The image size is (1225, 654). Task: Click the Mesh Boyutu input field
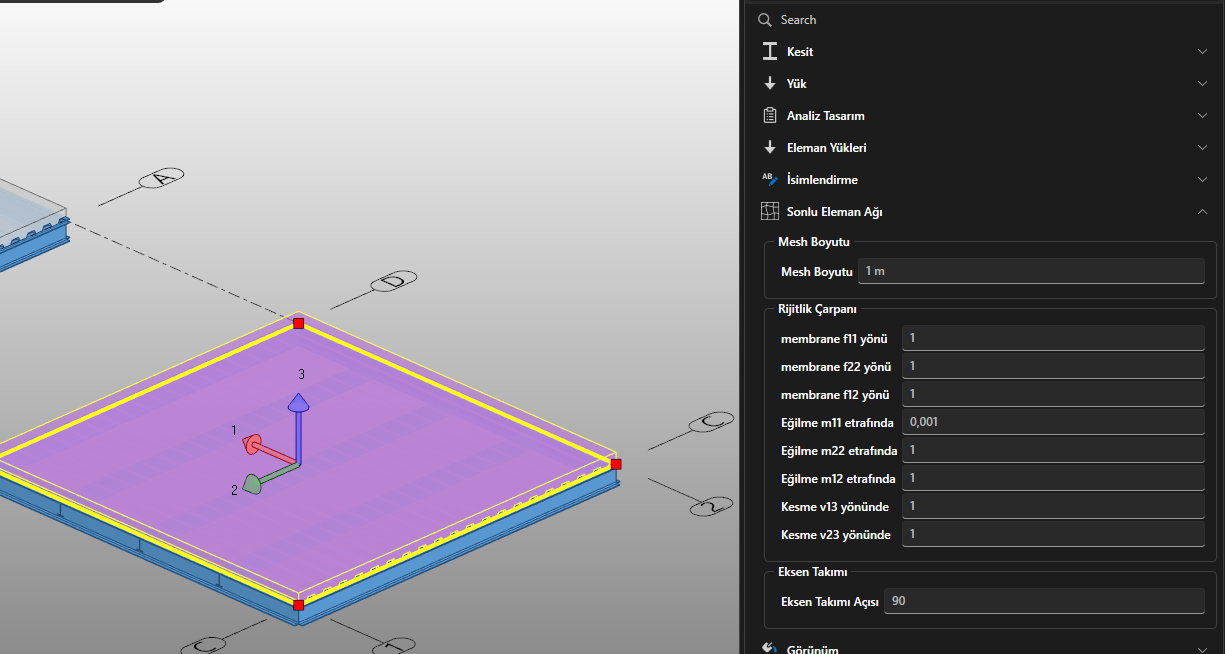[x=1031, y=271]
